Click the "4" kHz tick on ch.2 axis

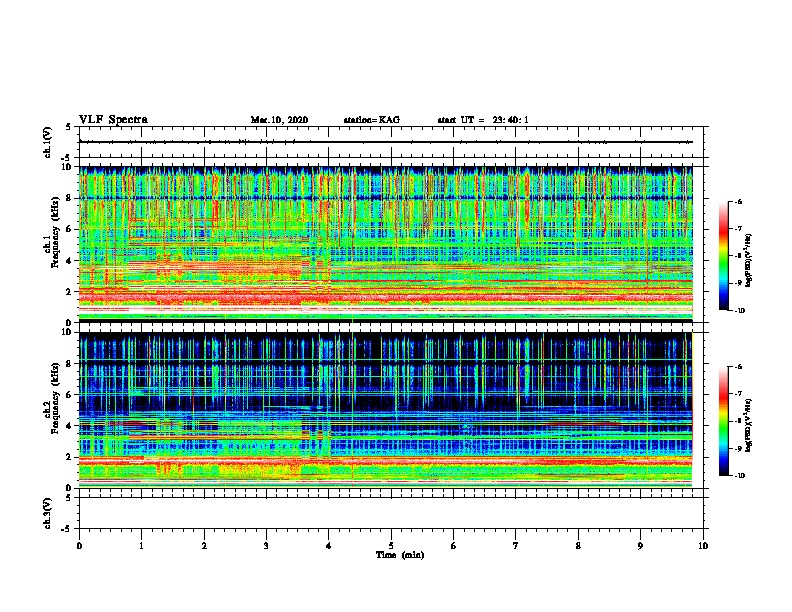70,426
